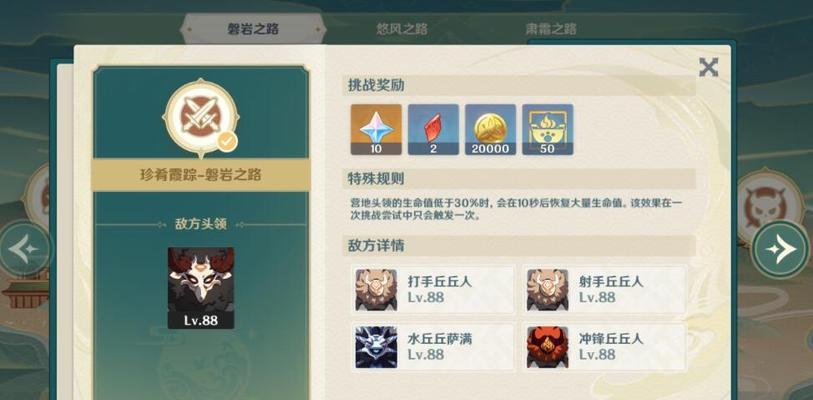This screenshot has width=813, height=400.
Task: Select the 珍肴霞踪-磐岩之路 title banner
Action: pyautogui.click(x=201, y=175)
